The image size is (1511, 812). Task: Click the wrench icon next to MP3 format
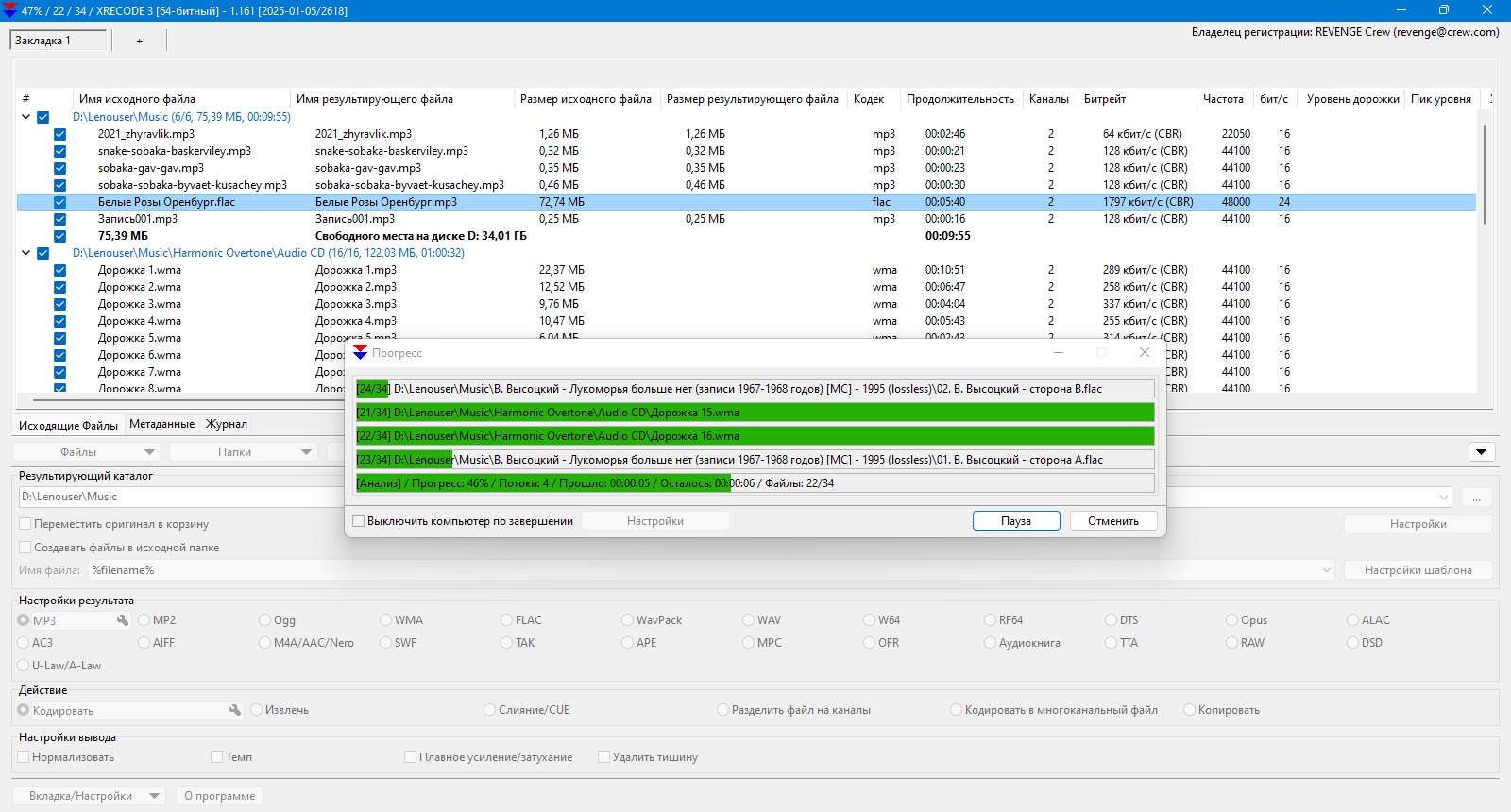(x=122, y=620)
